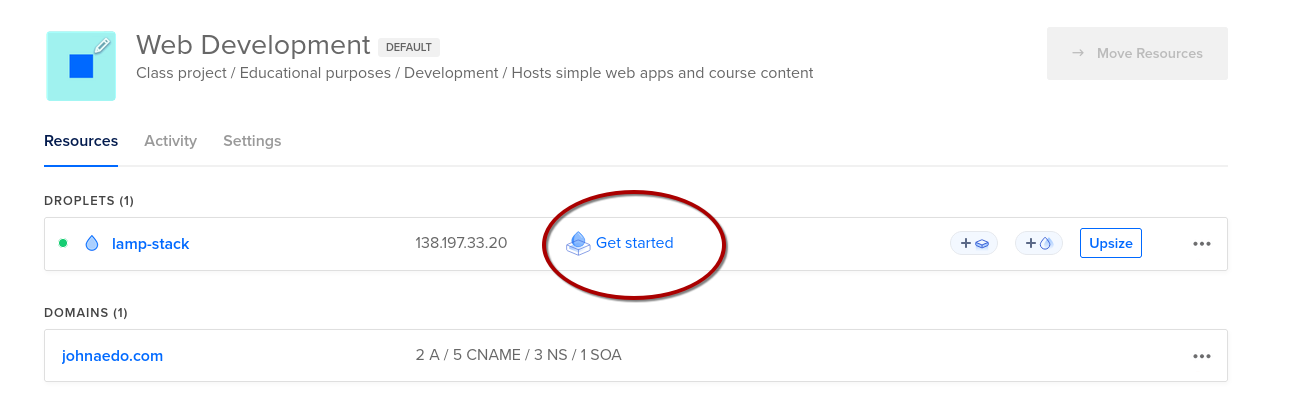Click the green active status dot
Image resolution: width=1307 pixels, height=400 pixels.
click(63, 243)
